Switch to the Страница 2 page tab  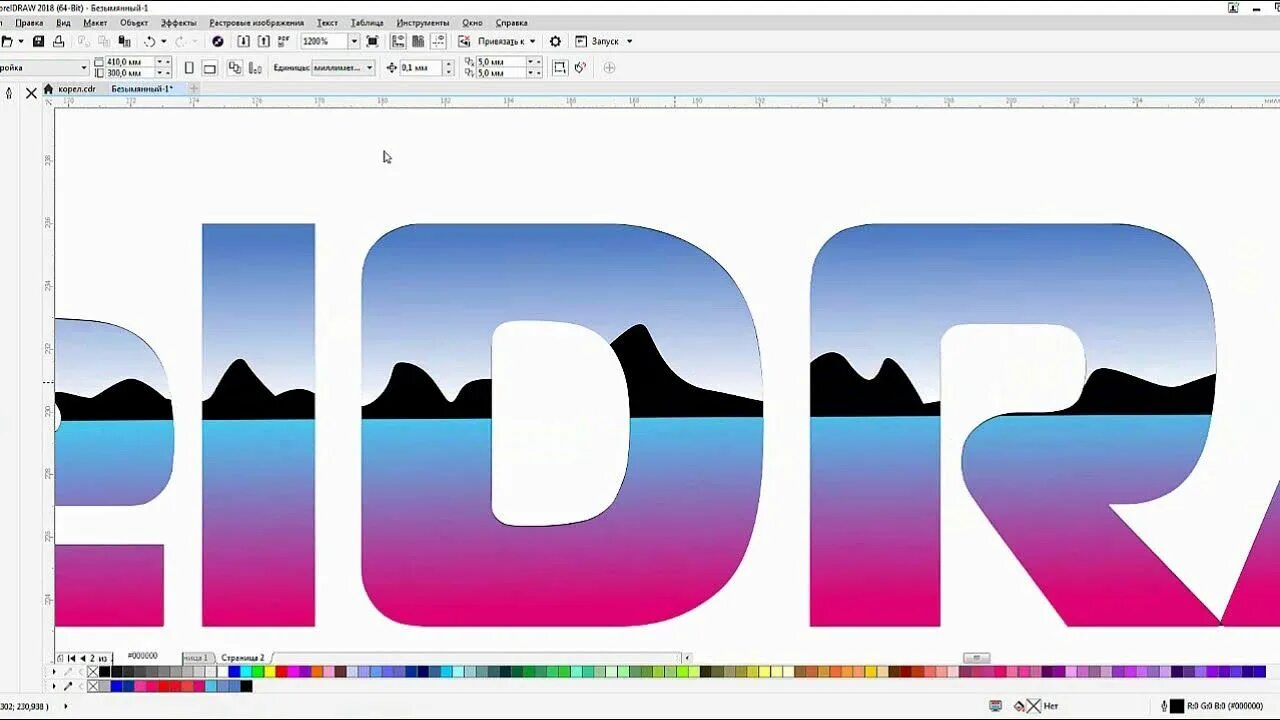(243, 658)
